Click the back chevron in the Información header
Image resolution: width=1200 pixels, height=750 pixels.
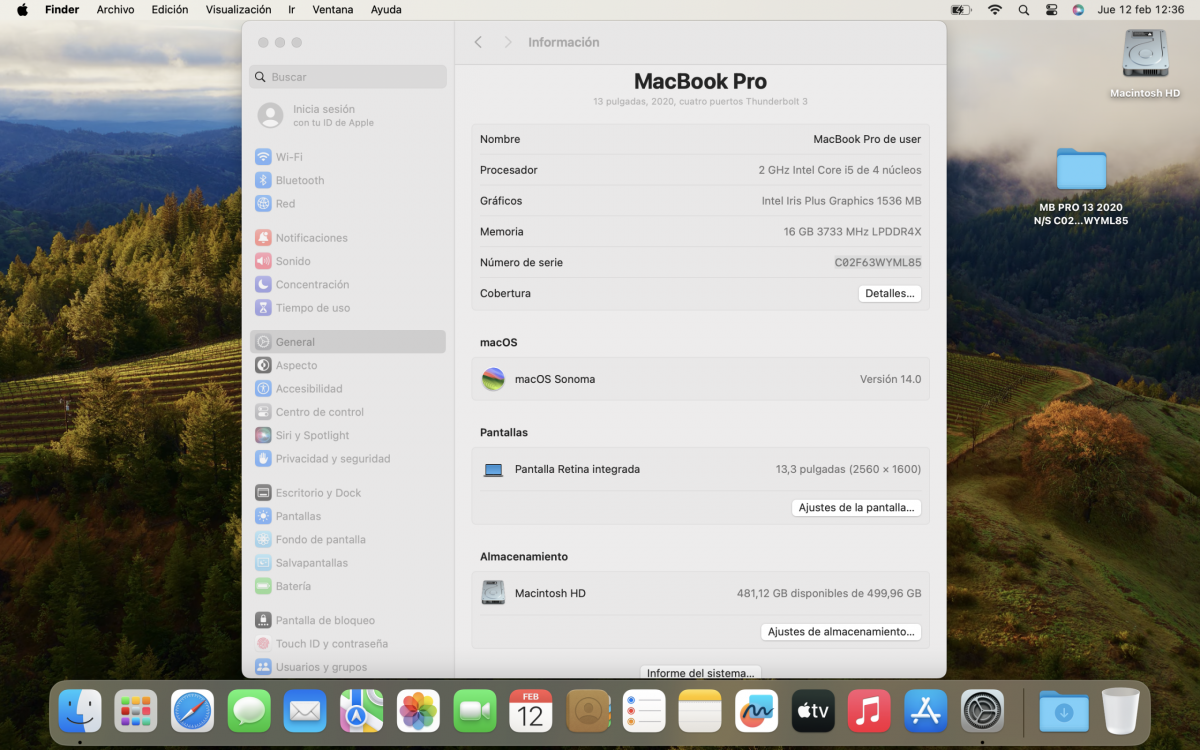tap(477, 42)
